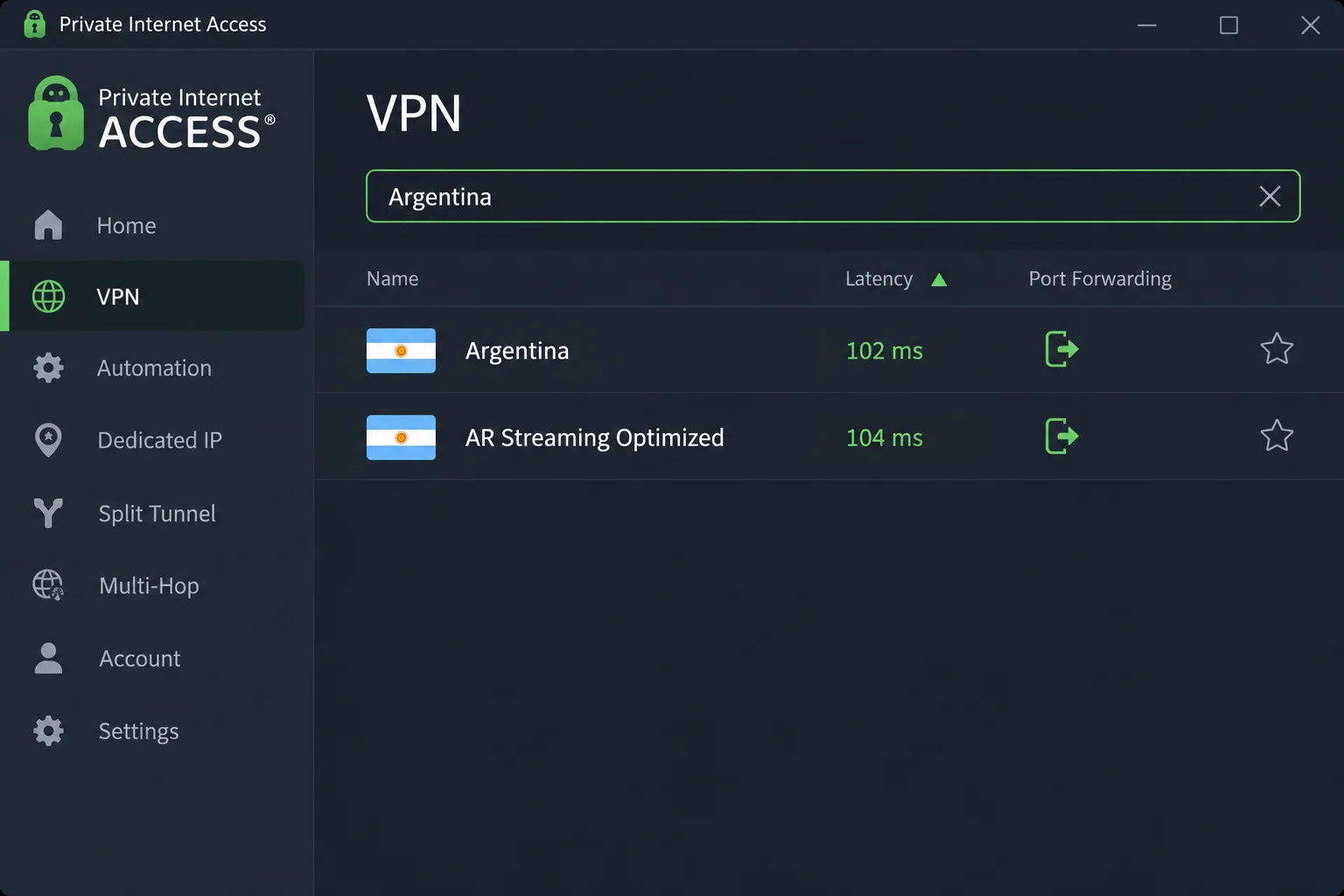Click the Port Forwarding column header
1344x896 pixels.
pos(1100,278)
